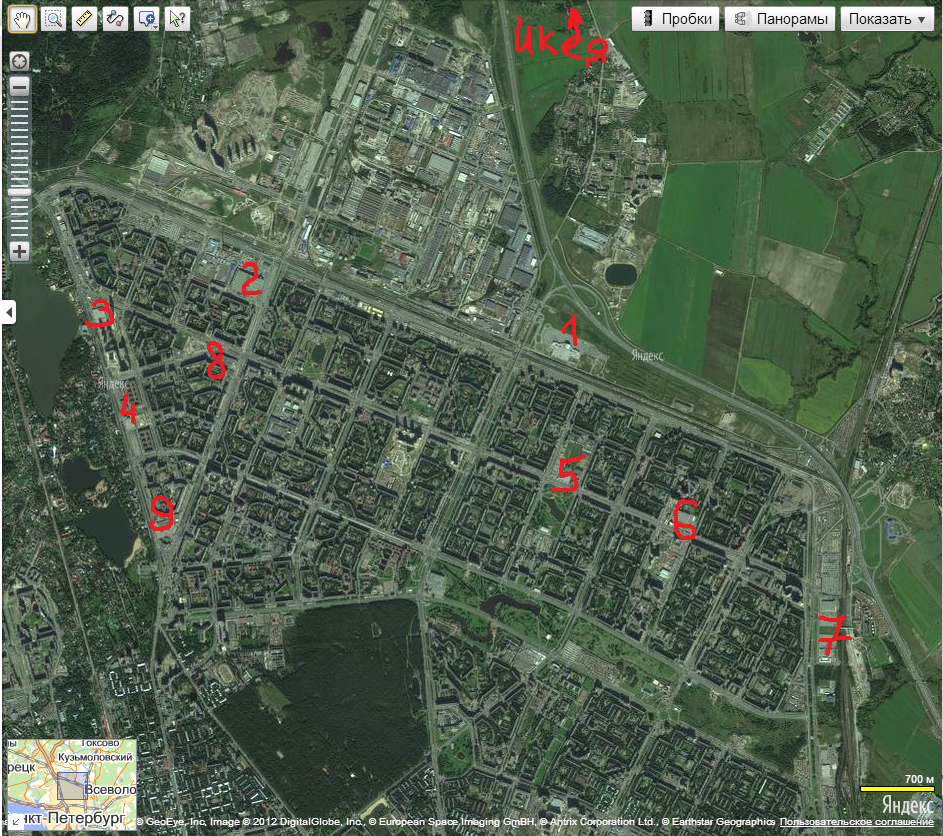The image size is (943, 836).
Task: Select the ruler distance measurement tool
Action: point(85,18)
